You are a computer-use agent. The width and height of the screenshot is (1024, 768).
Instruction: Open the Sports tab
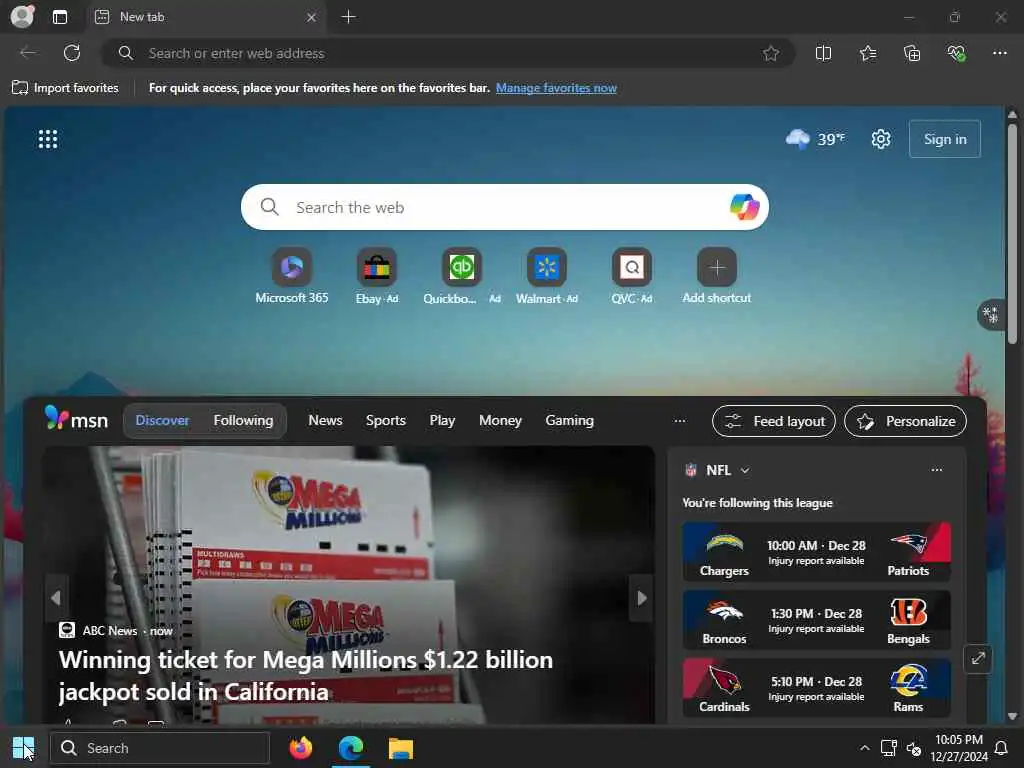pyautogui.click(x=385, y=421)
